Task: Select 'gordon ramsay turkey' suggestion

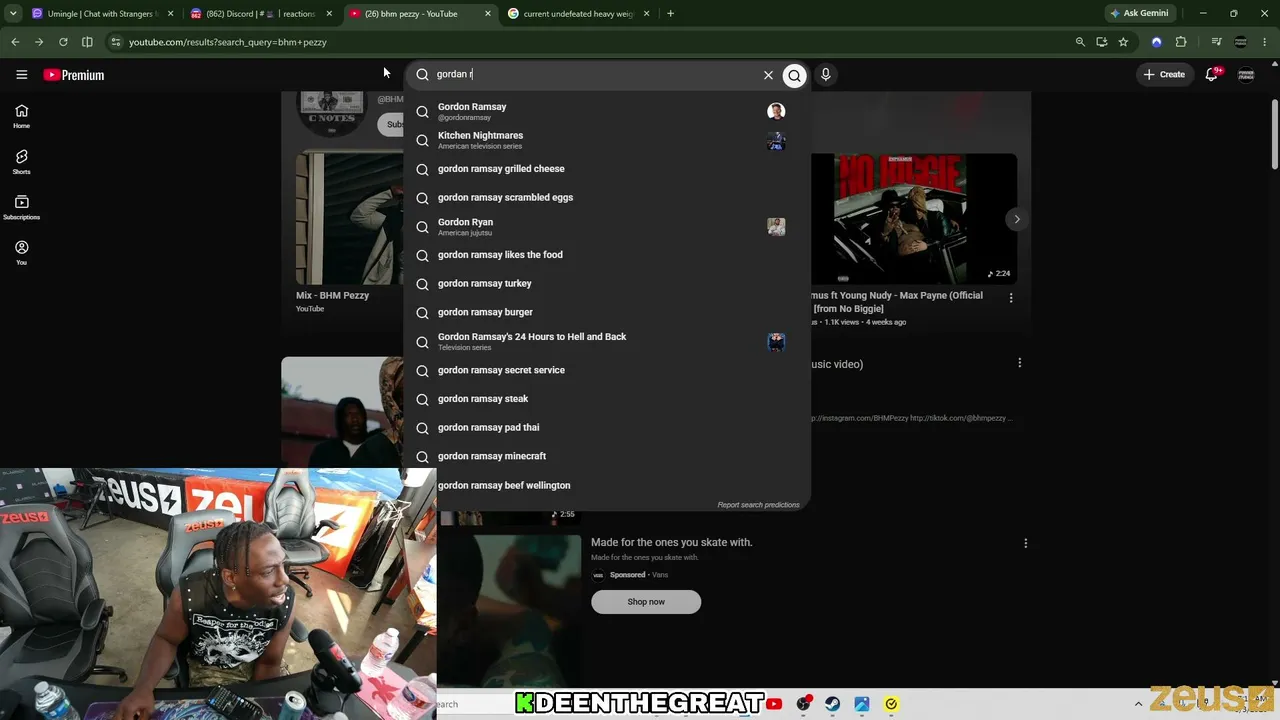Action: 607,284
